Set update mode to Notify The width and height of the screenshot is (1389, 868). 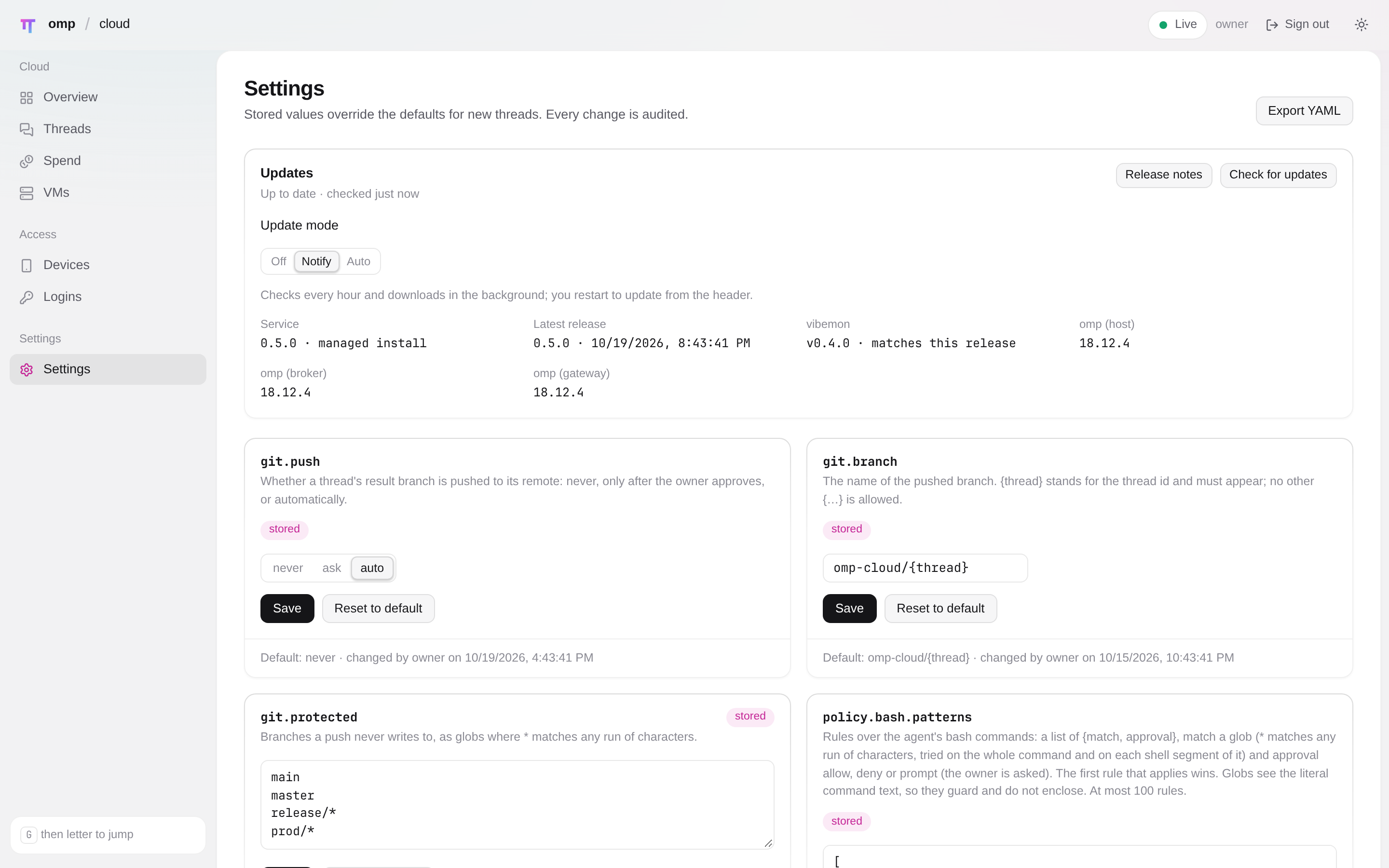click(x=316, y=262)
